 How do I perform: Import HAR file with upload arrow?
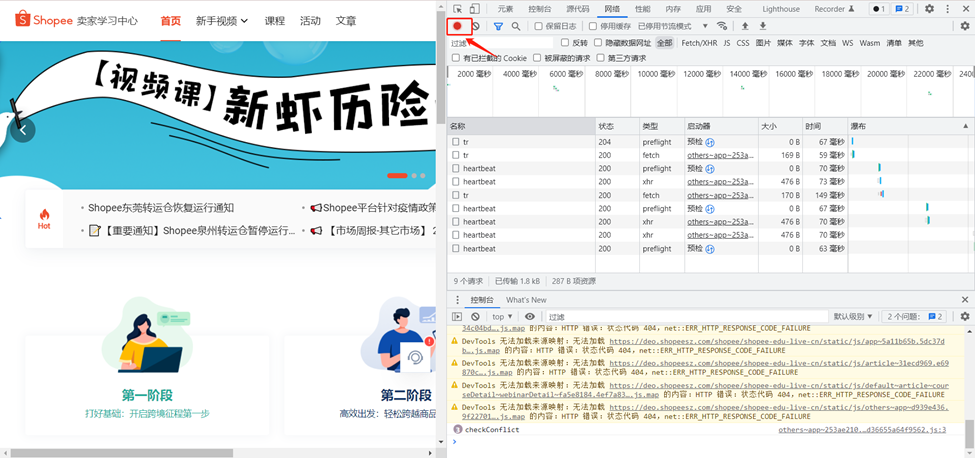(745, 26)
